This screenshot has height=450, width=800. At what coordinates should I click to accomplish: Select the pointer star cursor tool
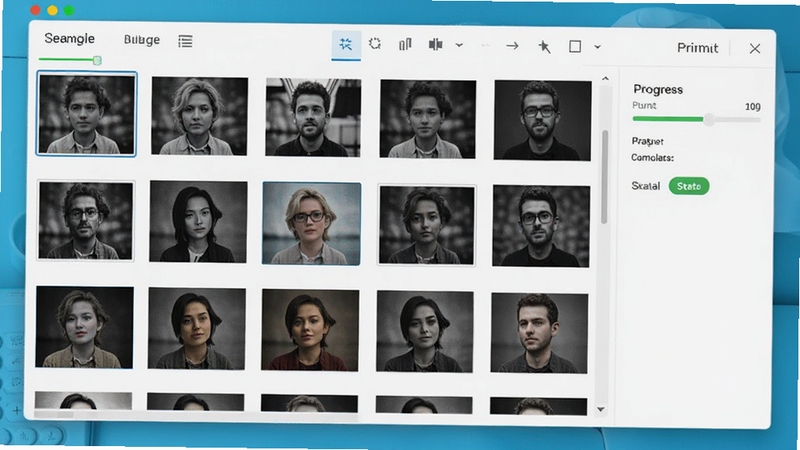coord(544,47)
